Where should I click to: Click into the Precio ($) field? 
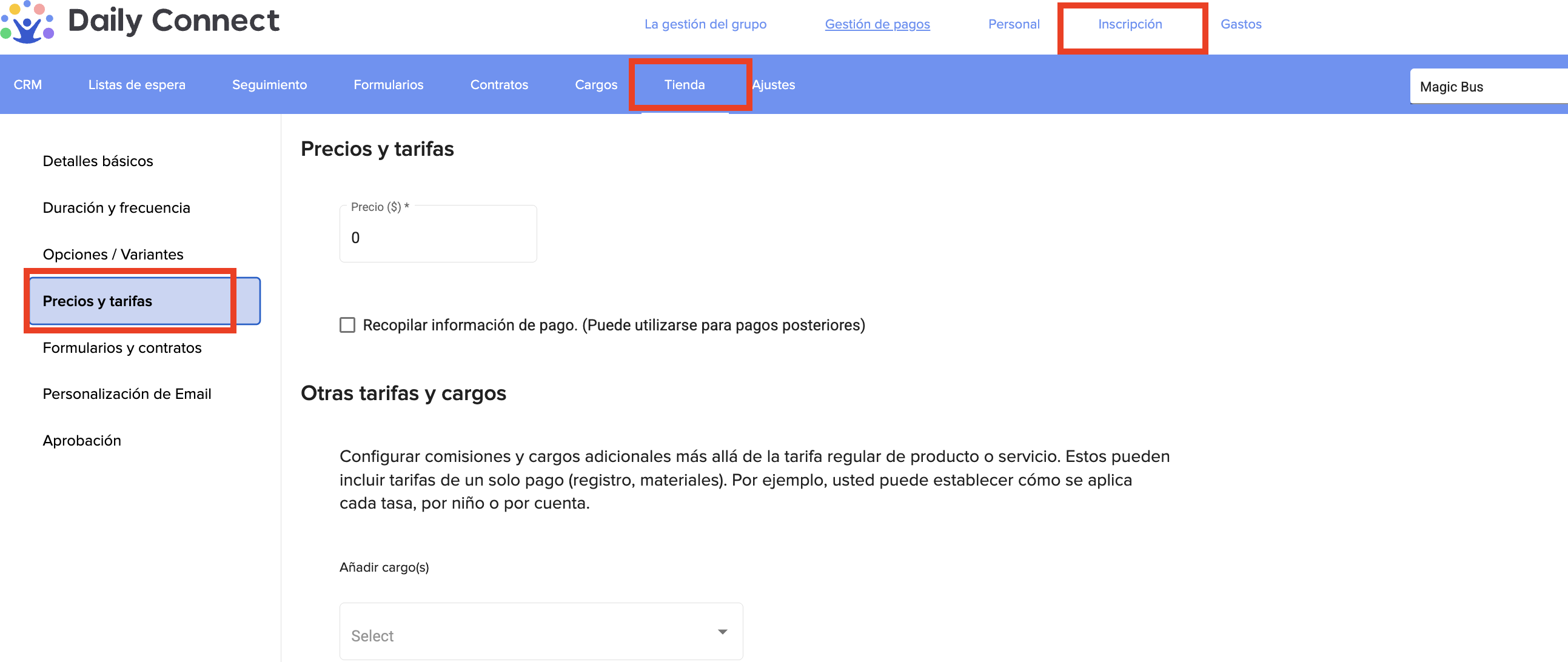click(x=438, y=237)
